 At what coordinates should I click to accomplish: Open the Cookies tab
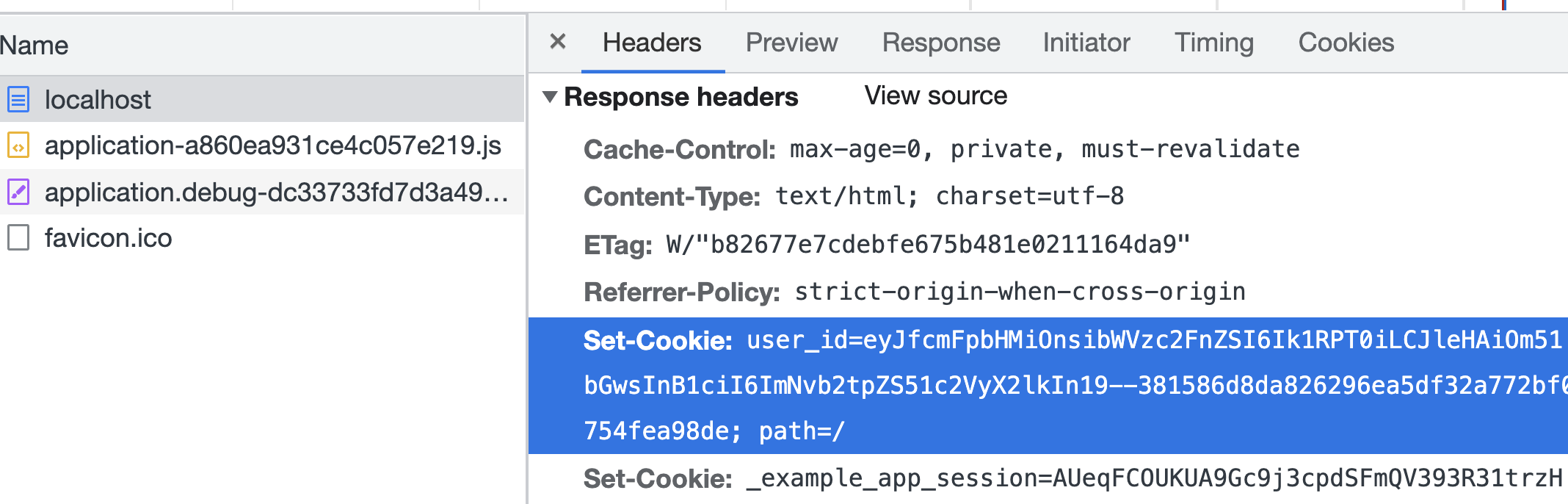pos(1346,43)
